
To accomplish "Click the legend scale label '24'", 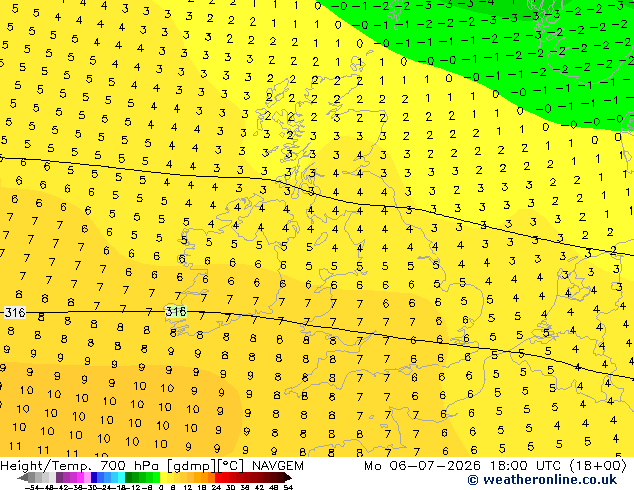I will tap(216, 487).
